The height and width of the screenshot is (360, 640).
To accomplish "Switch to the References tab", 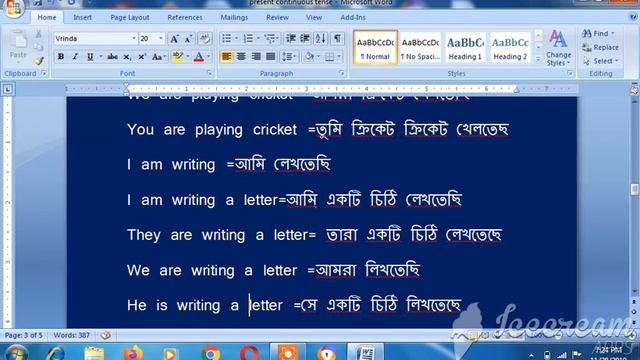I will point(185,18).
